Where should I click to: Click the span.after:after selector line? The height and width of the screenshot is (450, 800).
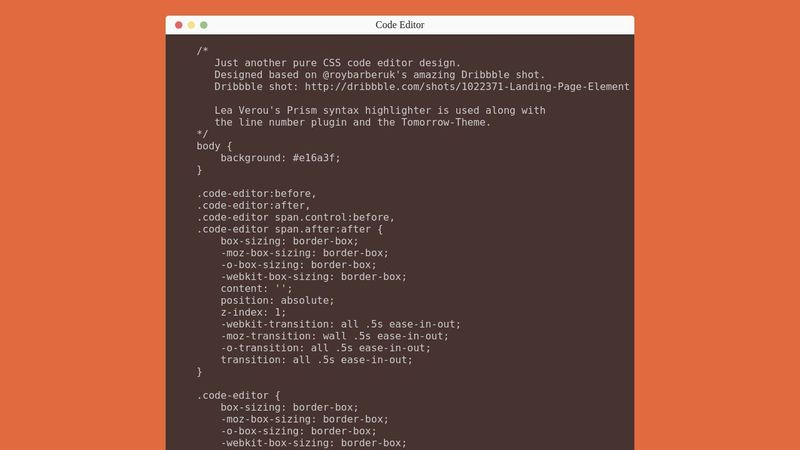[x=289, y=229]
